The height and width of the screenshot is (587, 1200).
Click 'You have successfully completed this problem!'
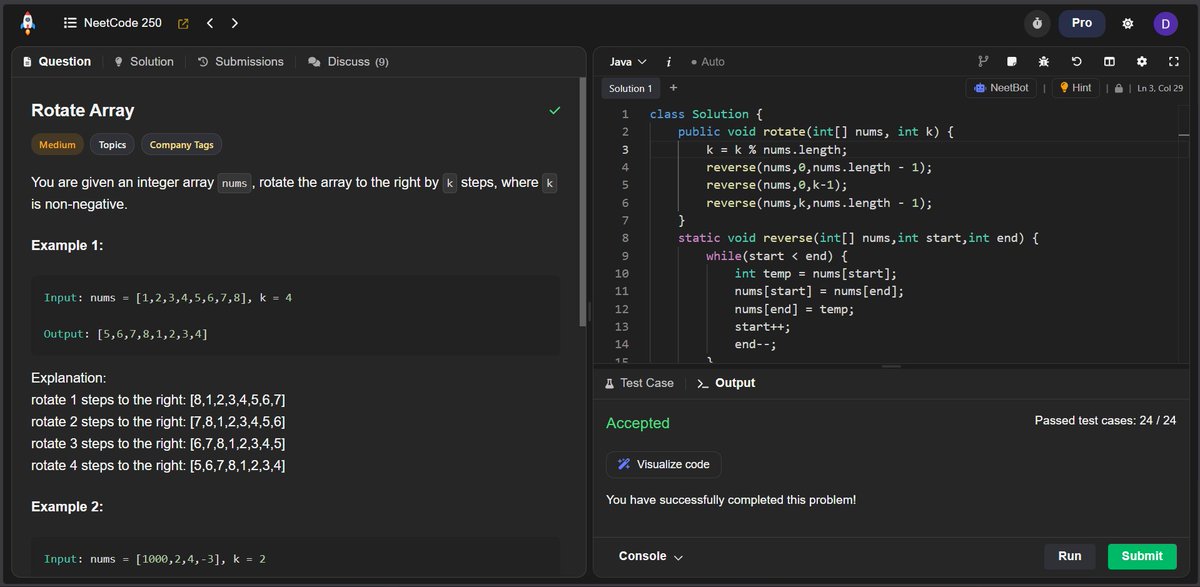731,499
